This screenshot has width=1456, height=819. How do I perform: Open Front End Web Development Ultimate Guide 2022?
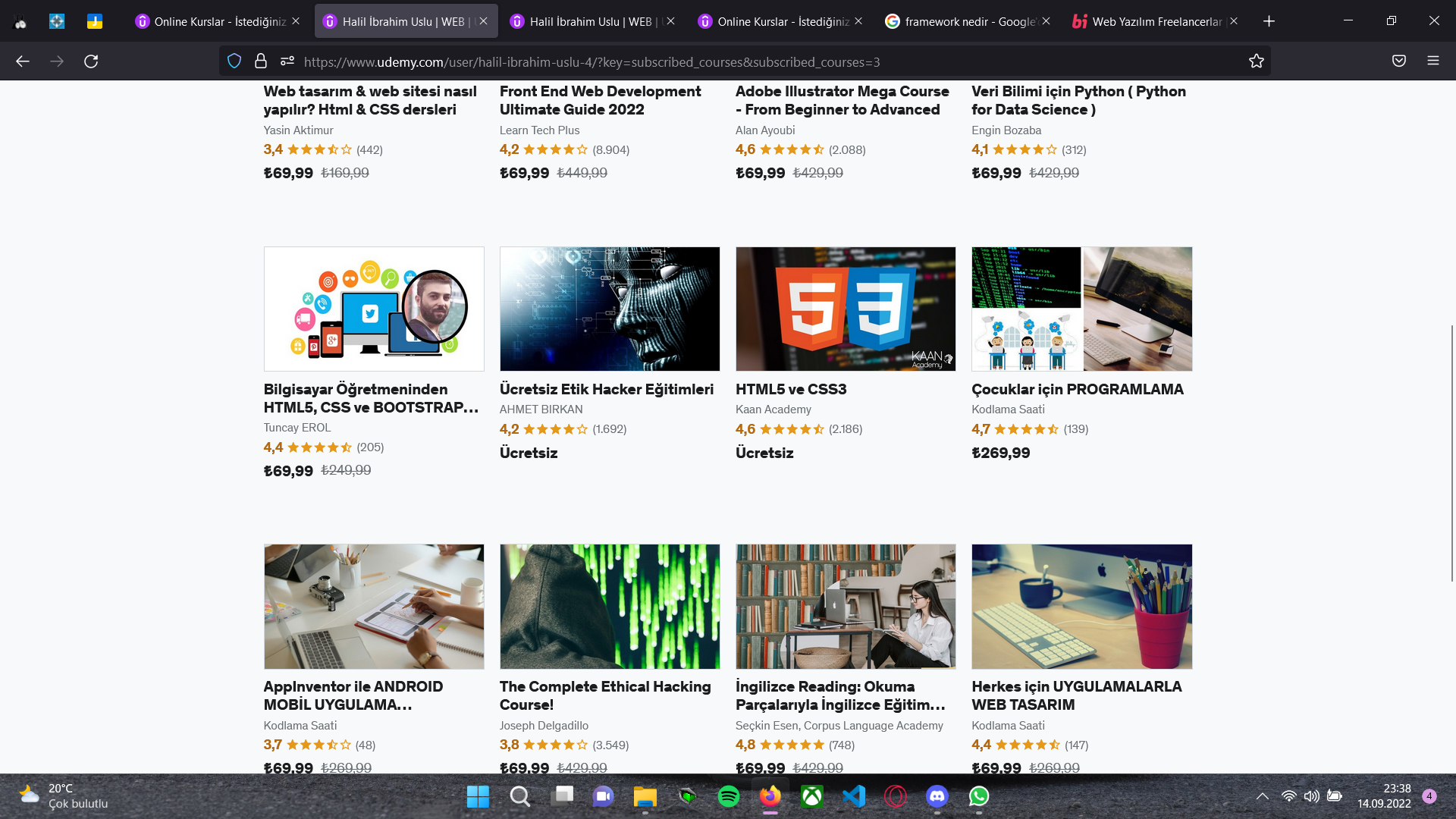pos(600,100)
